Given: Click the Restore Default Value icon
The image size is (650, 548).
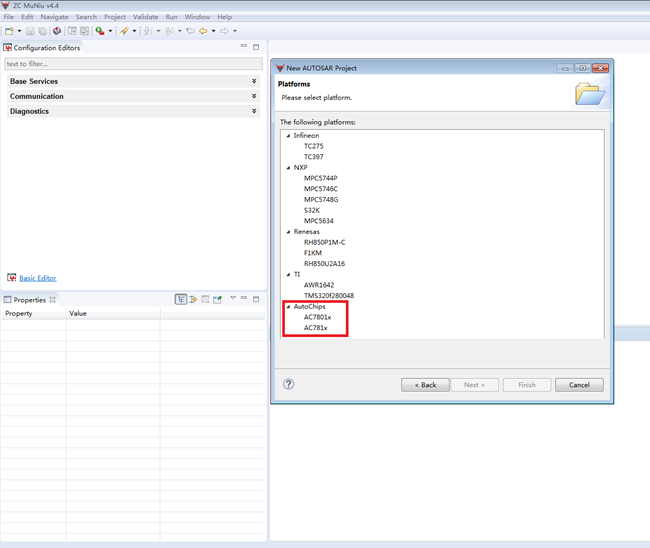Looking at the screenshot, I should [205, 299].
